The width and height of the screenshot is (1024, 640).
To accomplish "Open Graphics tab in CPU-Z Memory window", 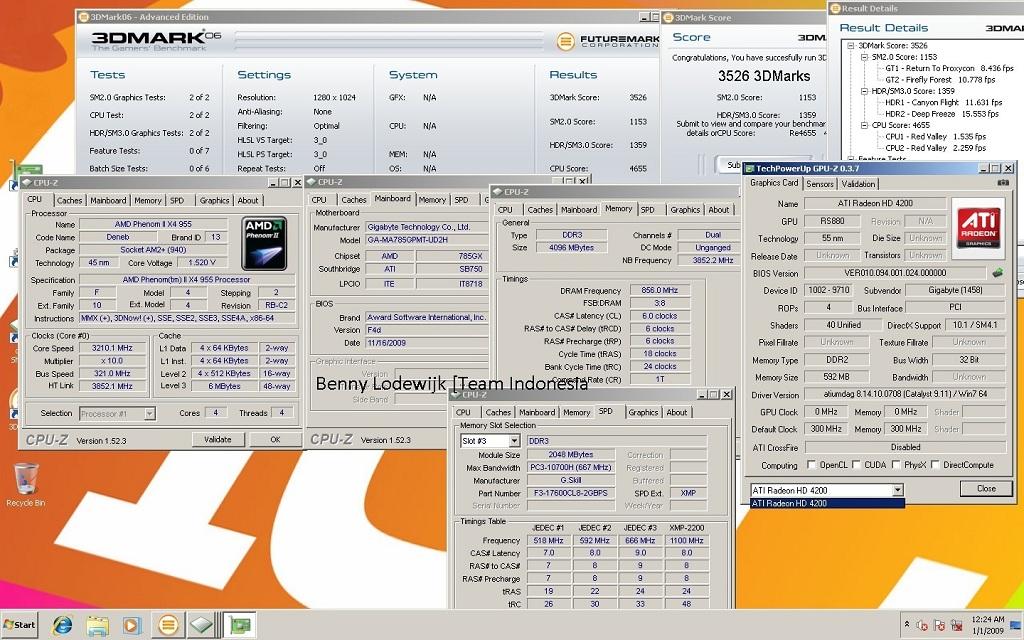I will point(685,210).
